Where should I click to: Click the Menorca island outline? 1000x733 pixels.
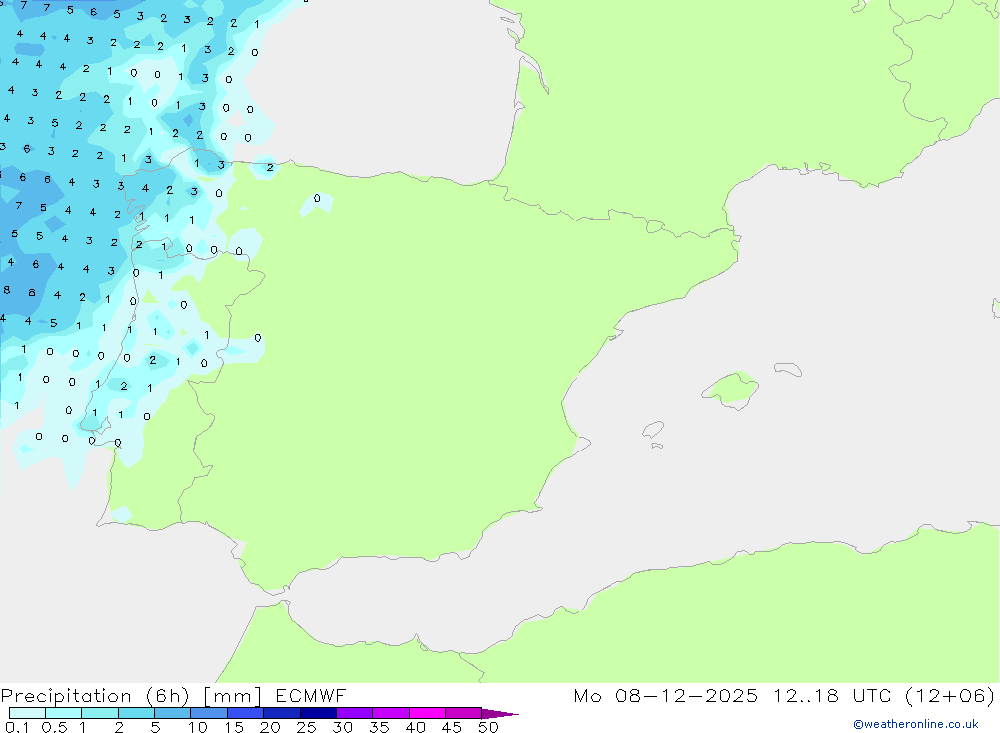(788, 369)
